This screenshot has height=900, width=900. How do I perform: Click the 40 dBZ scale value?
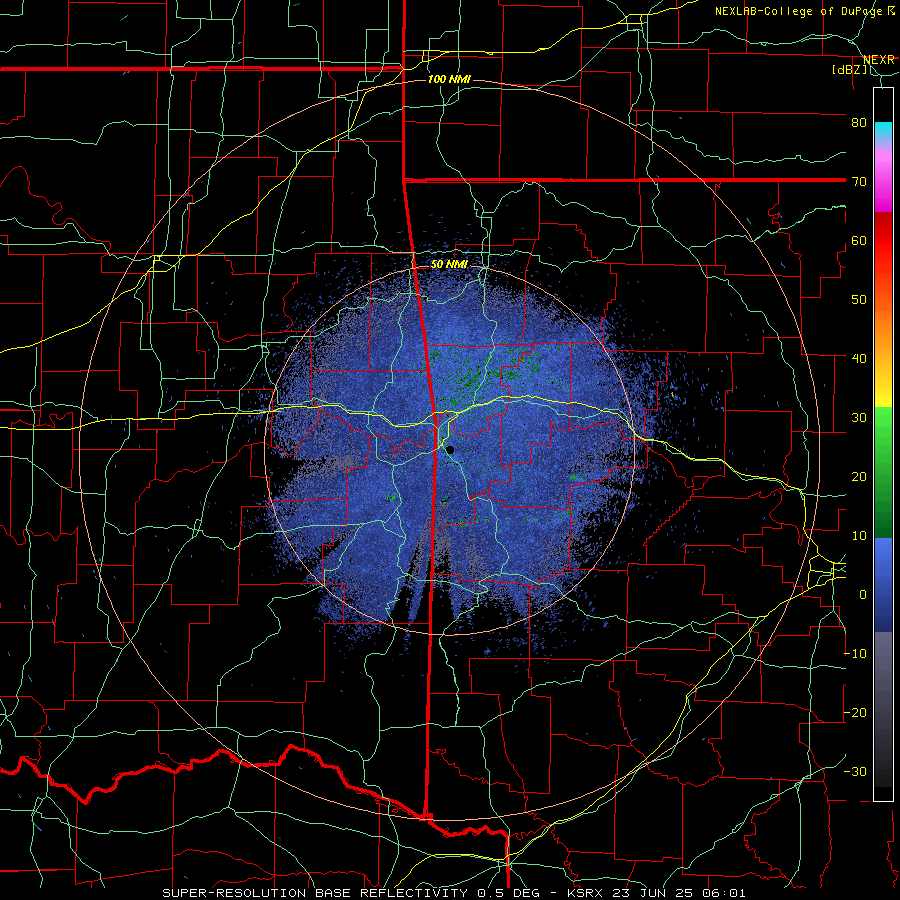pyautogui.click(x=859, y=359)
